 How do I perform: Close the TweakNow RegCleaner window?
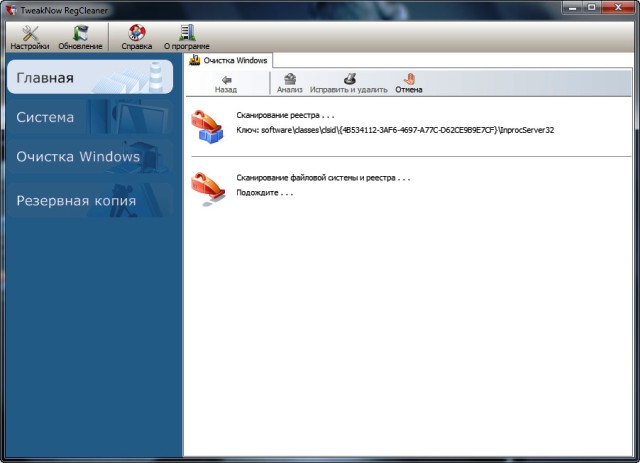point(618,7)
